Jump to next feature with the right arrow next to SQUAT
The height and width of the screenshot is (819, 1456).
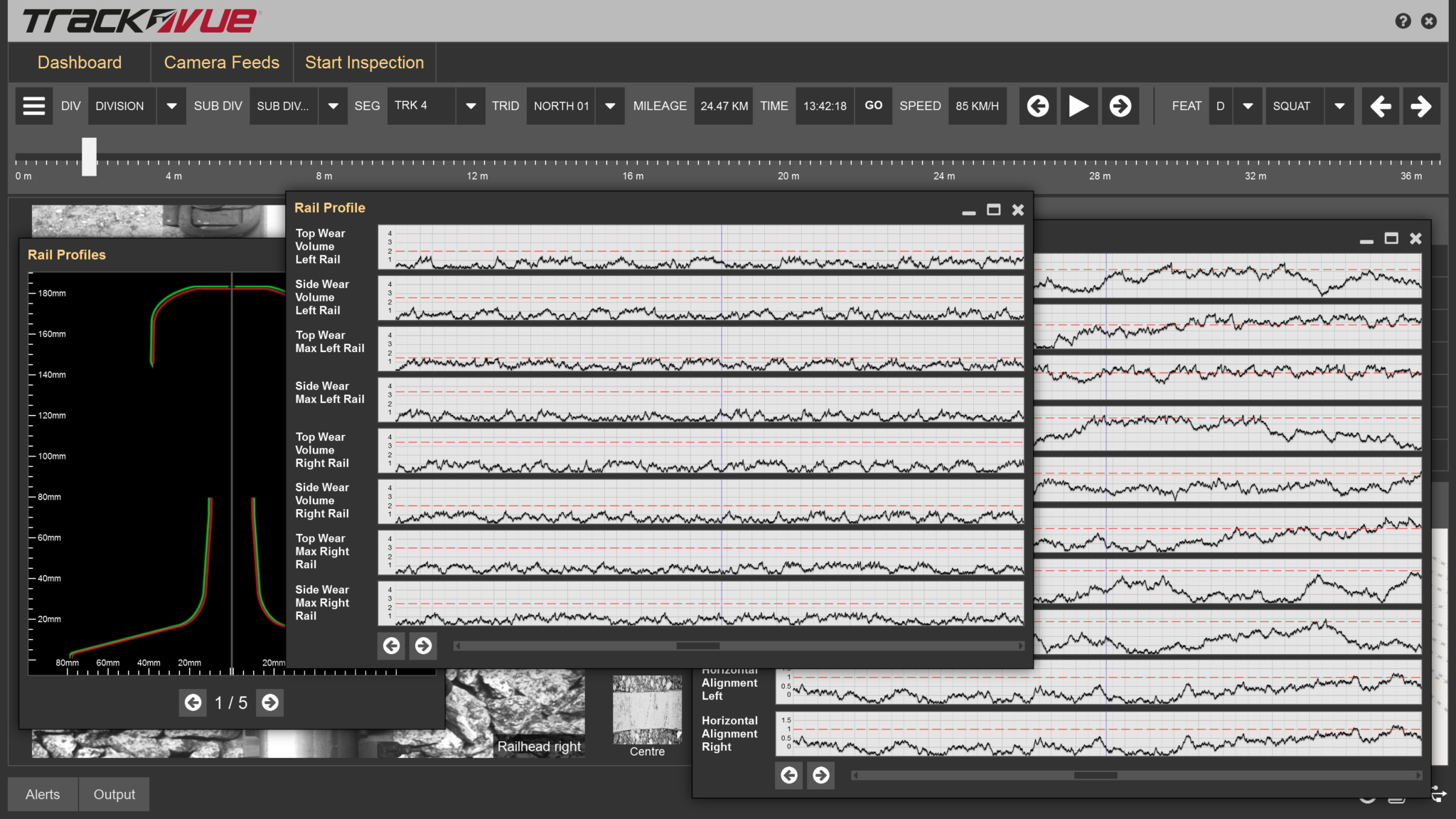[x=1420, y=106]
